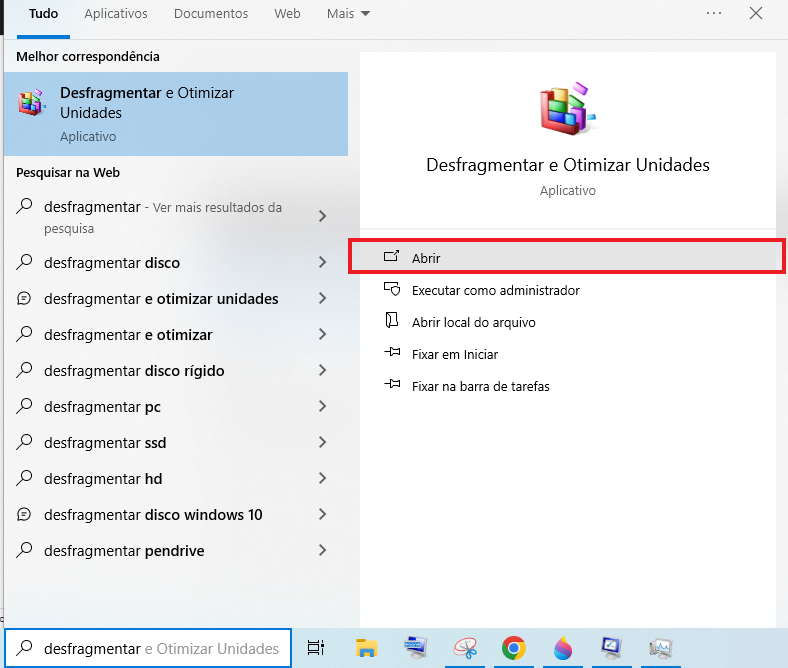The height and width of the screenshot is (668, 788).
Task: Select suggestion desfragmentar pc
Action: coord(102,407)
